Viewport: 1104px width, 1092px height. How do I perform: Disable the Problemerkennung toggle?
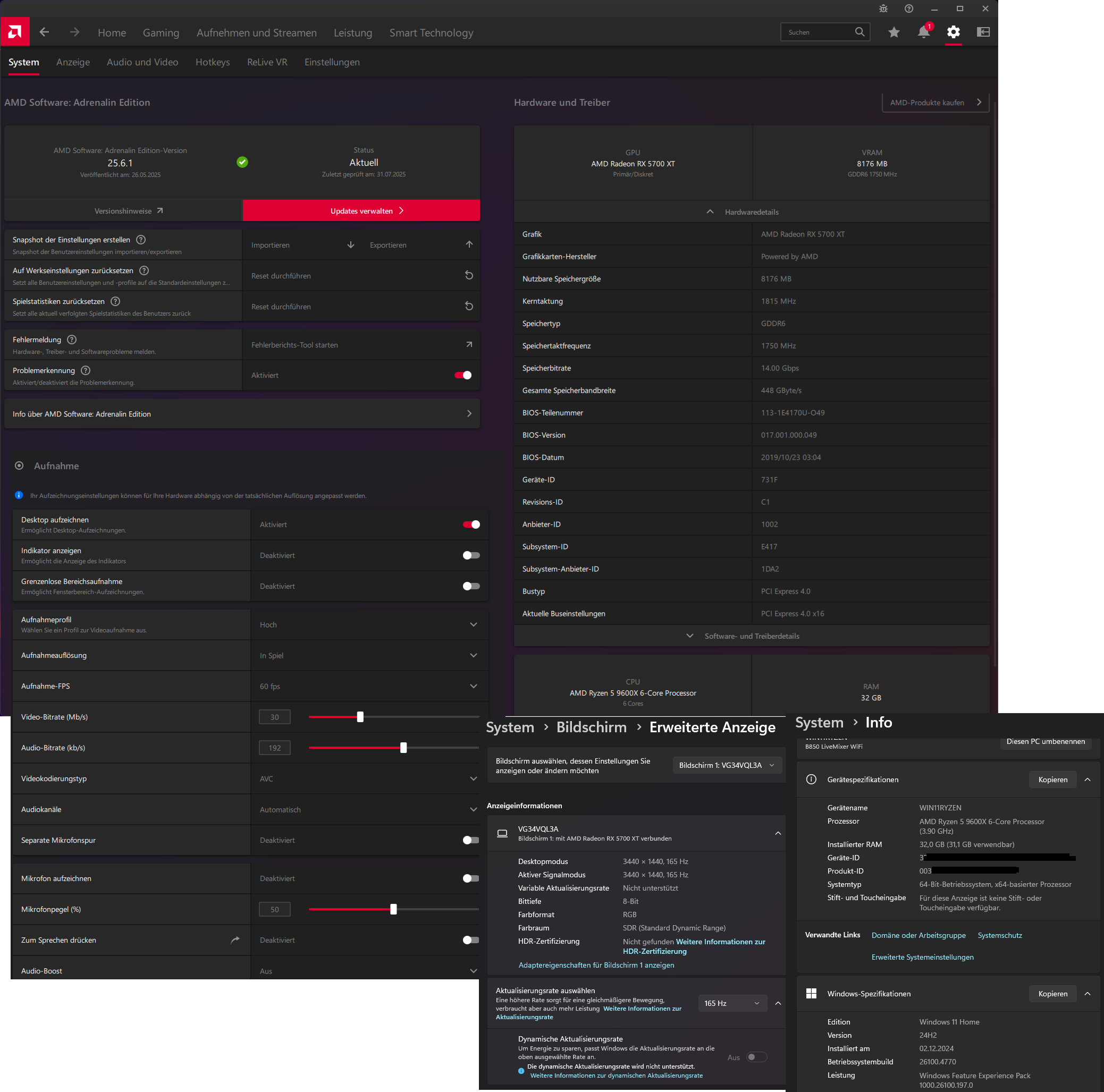tap(463, 375)
